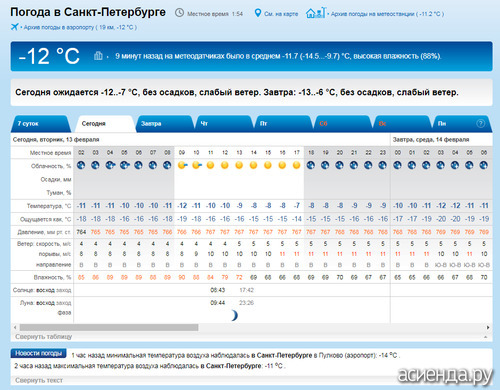500x390 pixels.
Task: Click the 18 hour cloud icon
Action: [311, 165]
